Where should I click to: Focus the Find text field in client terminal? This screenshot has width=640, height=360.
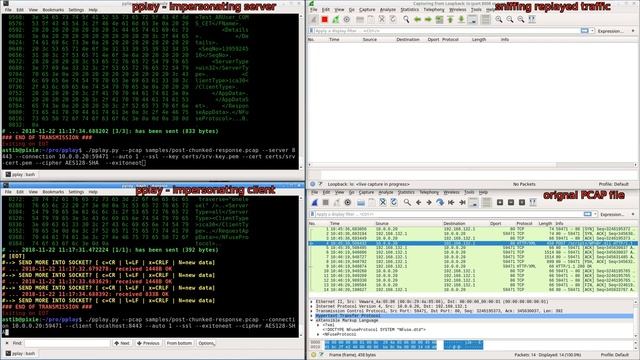(x=67, y=343)
